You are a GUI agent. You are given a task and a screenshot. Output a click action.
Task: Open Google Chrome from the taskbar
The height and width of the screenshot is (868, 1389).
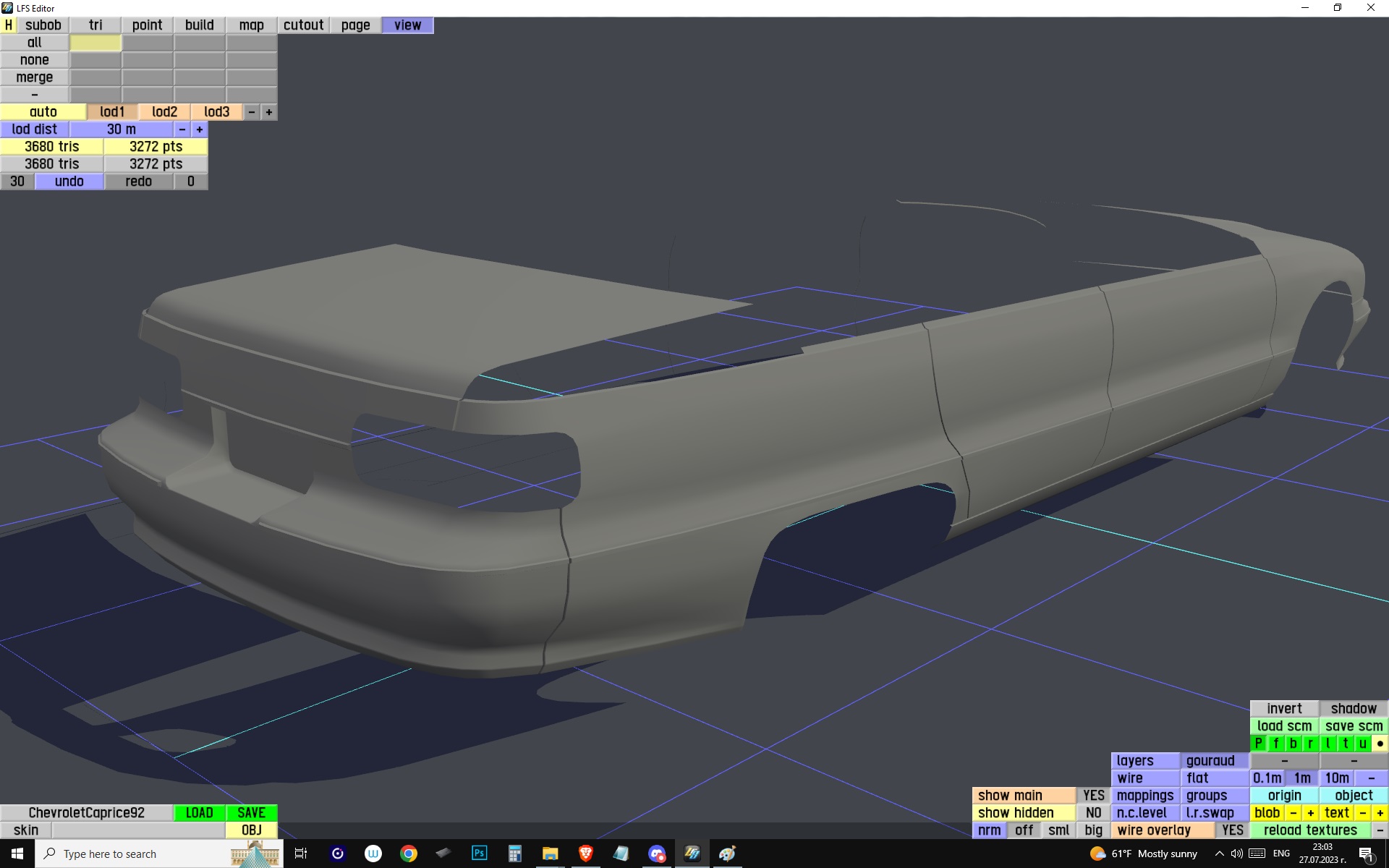(409, 854)
